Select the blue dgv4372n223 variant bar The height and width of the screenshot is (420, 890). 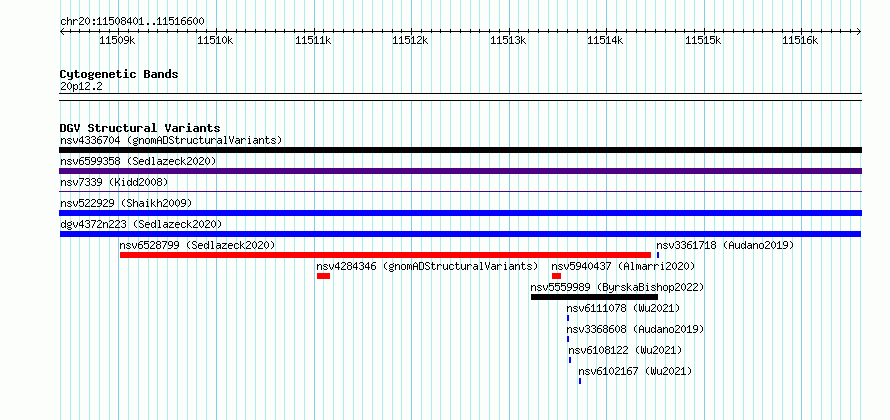tap(460, 234)
